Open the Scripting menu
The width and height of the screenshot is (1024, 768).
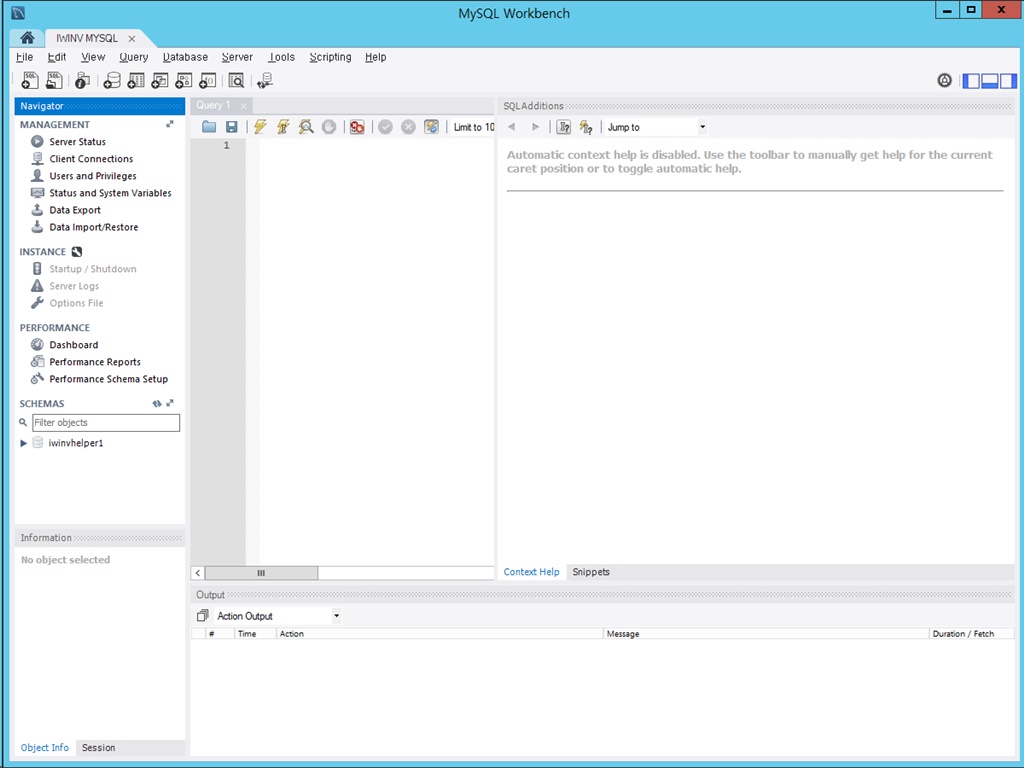[330, 57]
